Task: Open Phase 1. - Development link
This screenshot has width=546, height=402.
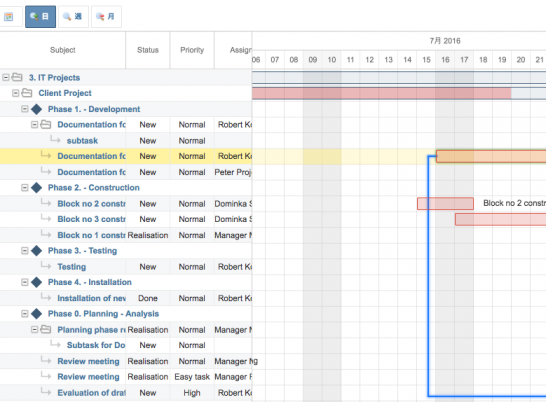Action: point(94,109)
